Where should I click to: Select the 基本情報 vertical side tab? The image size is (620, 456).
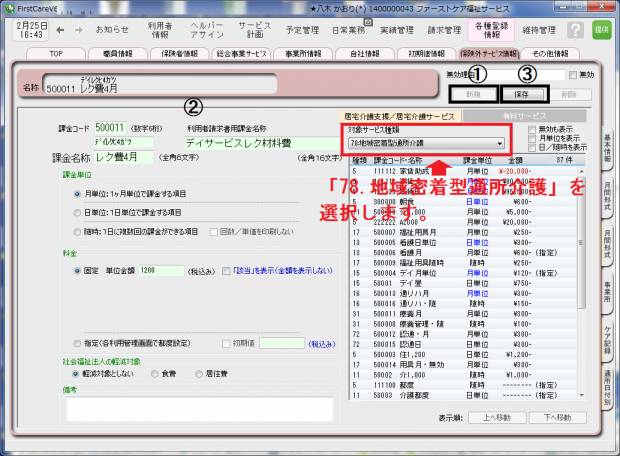[x=608, y=149]
